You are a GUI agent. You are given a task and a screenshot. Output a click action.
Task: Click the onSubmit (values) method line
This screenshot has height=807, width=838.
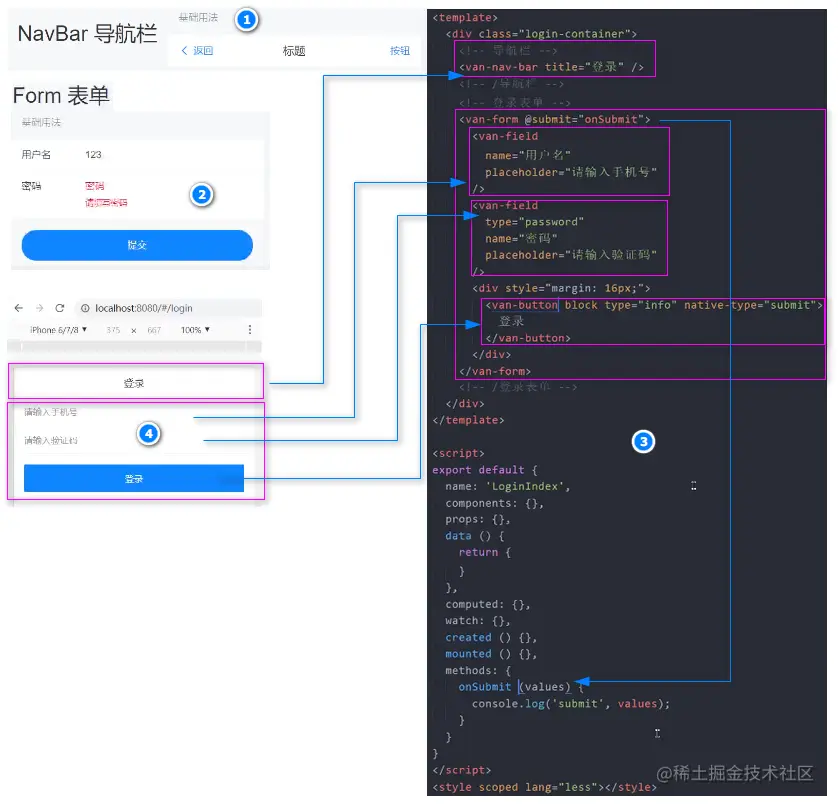(x=521, y=687)
